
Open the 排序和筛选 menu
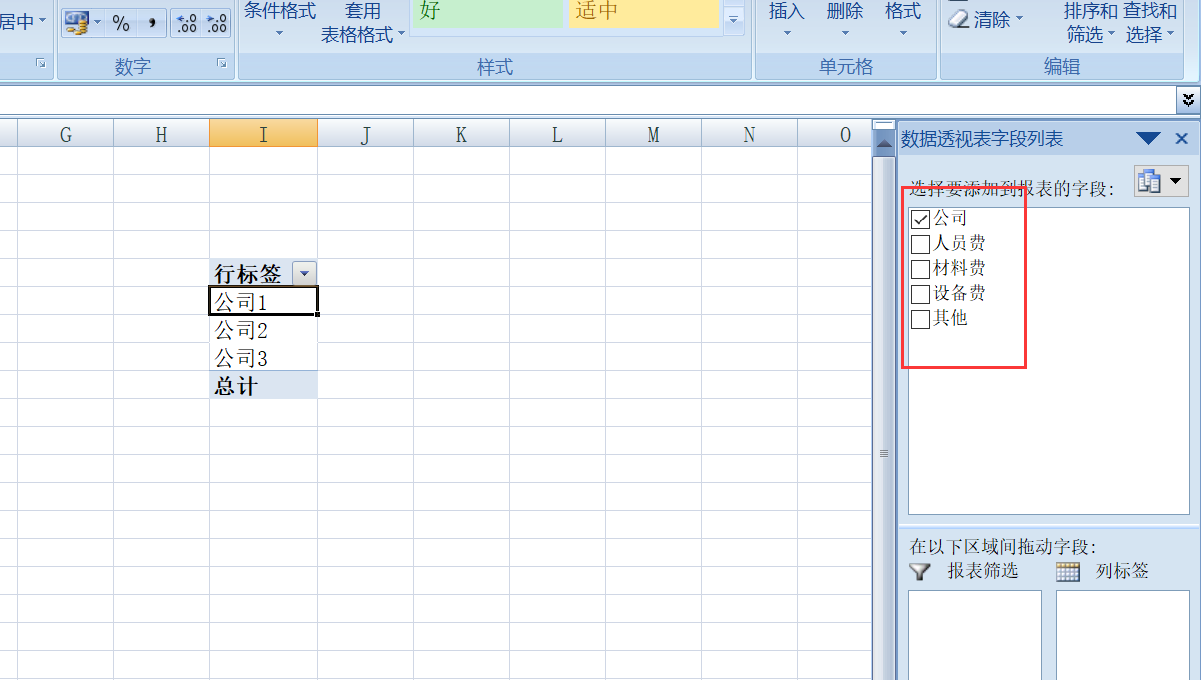pyautogui.click(x=1086, y=22)
